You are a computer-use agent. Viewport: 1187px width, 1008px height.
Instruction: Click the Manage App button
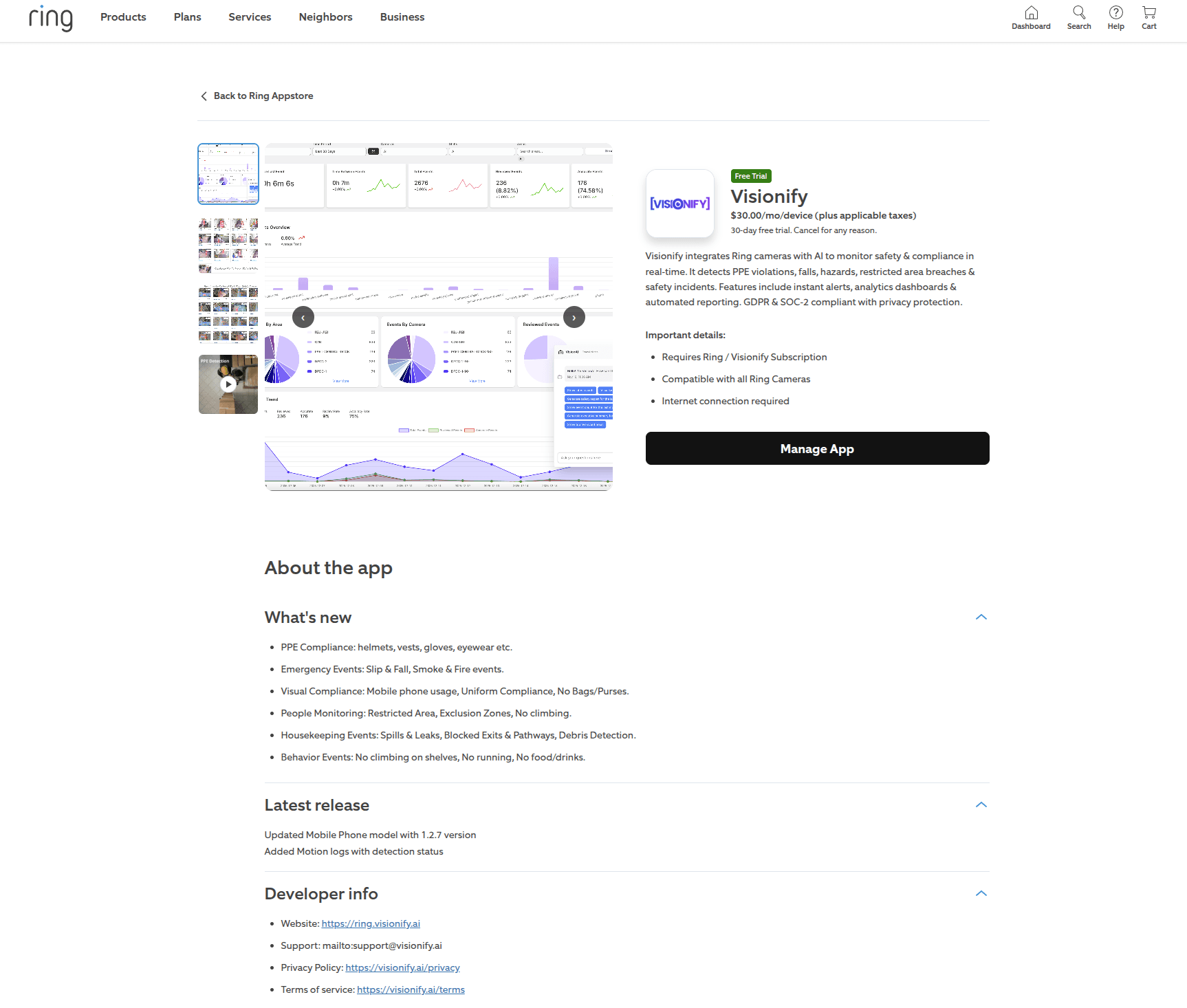pyautogui.click(x=817, y=448)
